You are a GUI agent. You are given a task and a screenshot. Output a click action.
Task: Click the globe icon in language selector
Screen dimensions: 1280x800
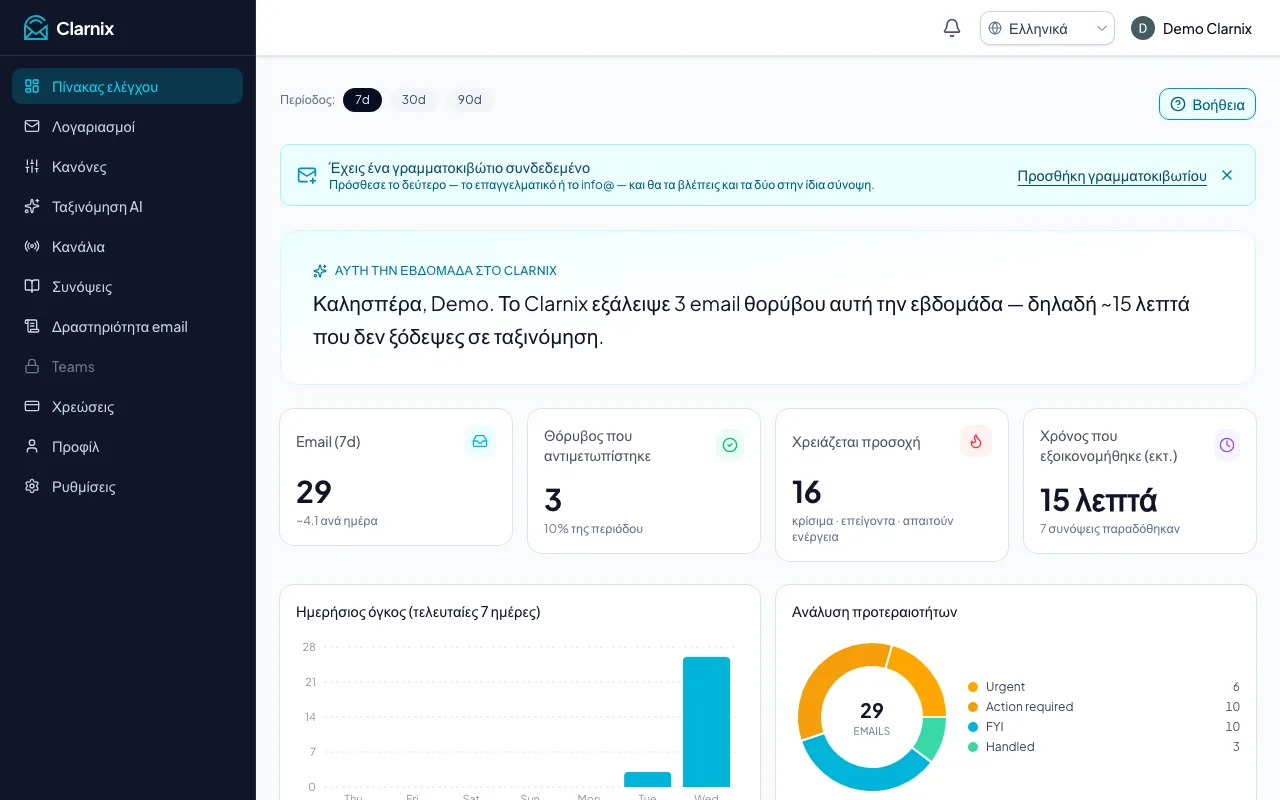(x=995, y=28)
